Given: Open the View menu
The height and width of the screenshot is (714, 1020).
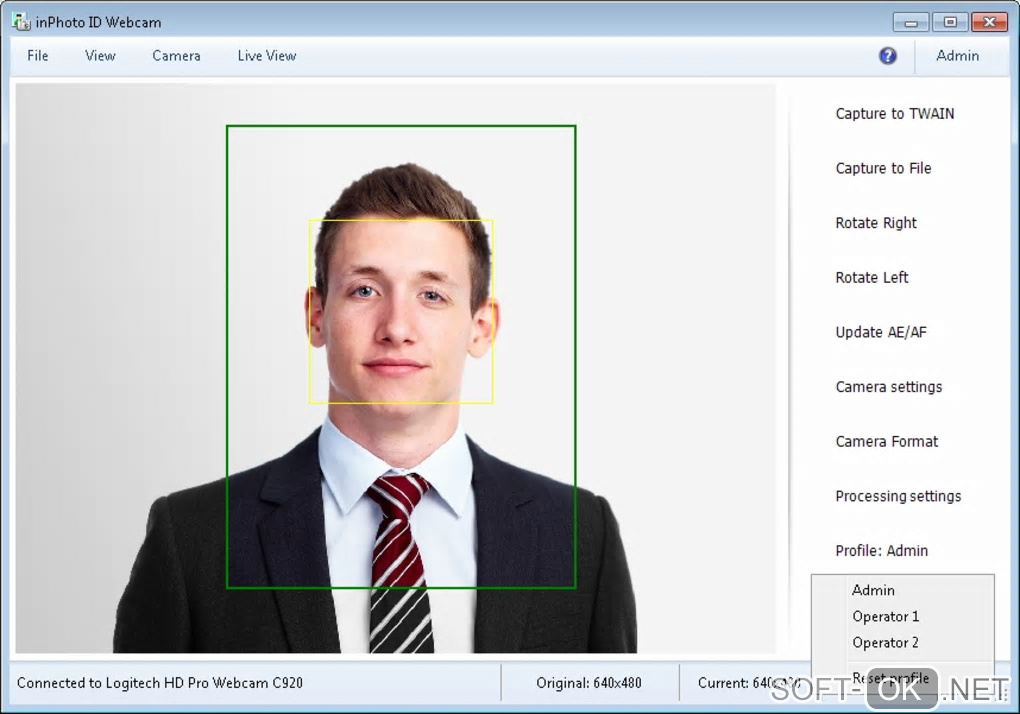Looking at the screenshot, I should (100, 56).
